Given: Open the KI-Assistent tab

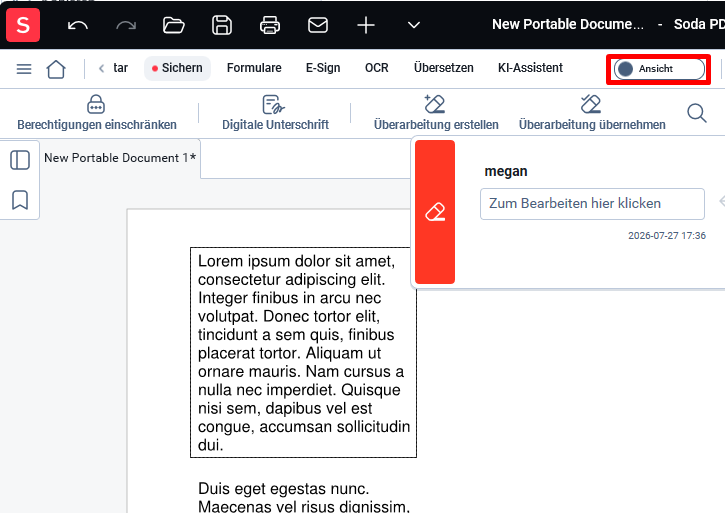Looking at the screenshot, I should click(x=530, y=68).
